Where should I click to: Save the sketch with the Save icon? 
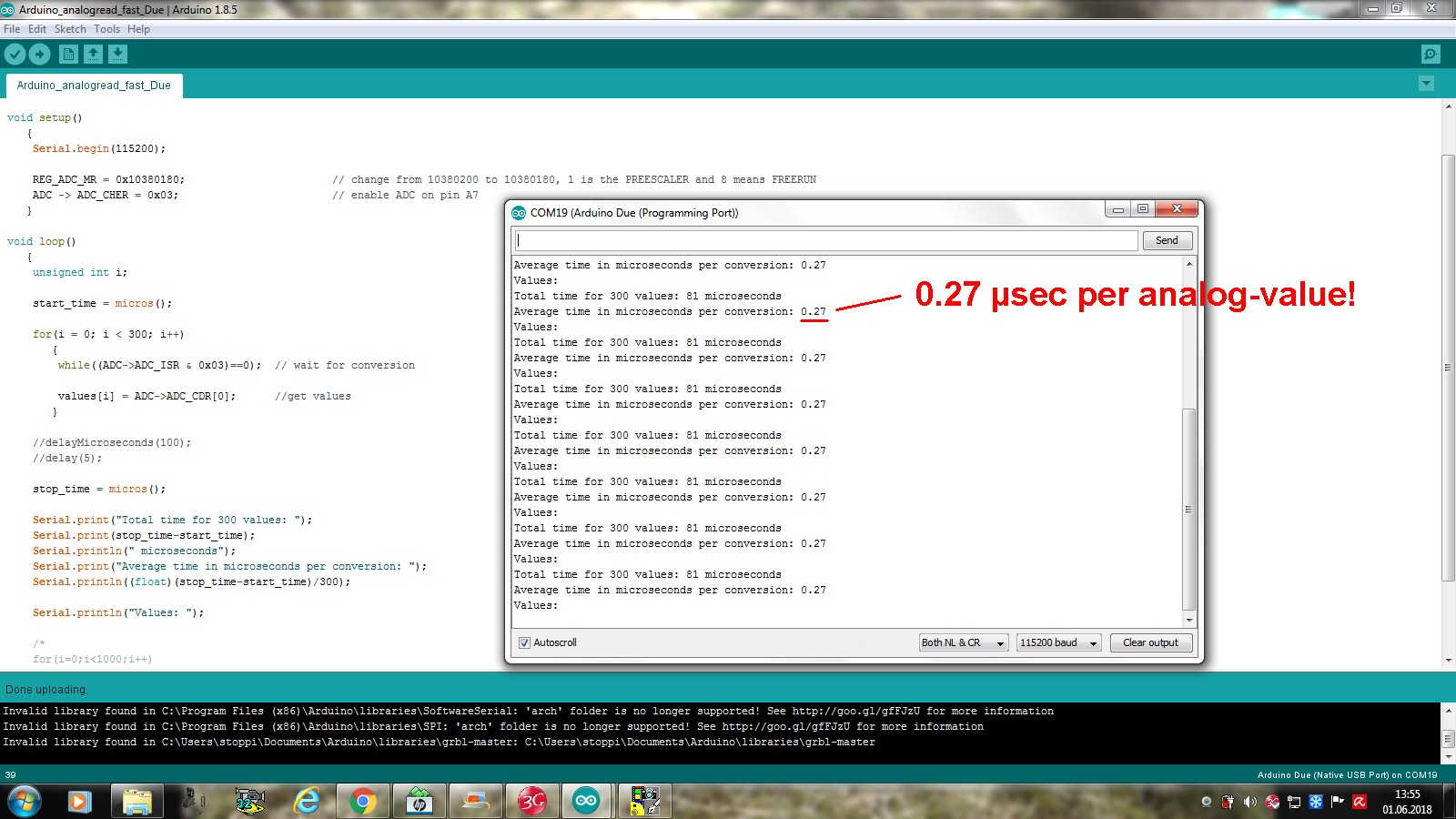pos(117,55)
